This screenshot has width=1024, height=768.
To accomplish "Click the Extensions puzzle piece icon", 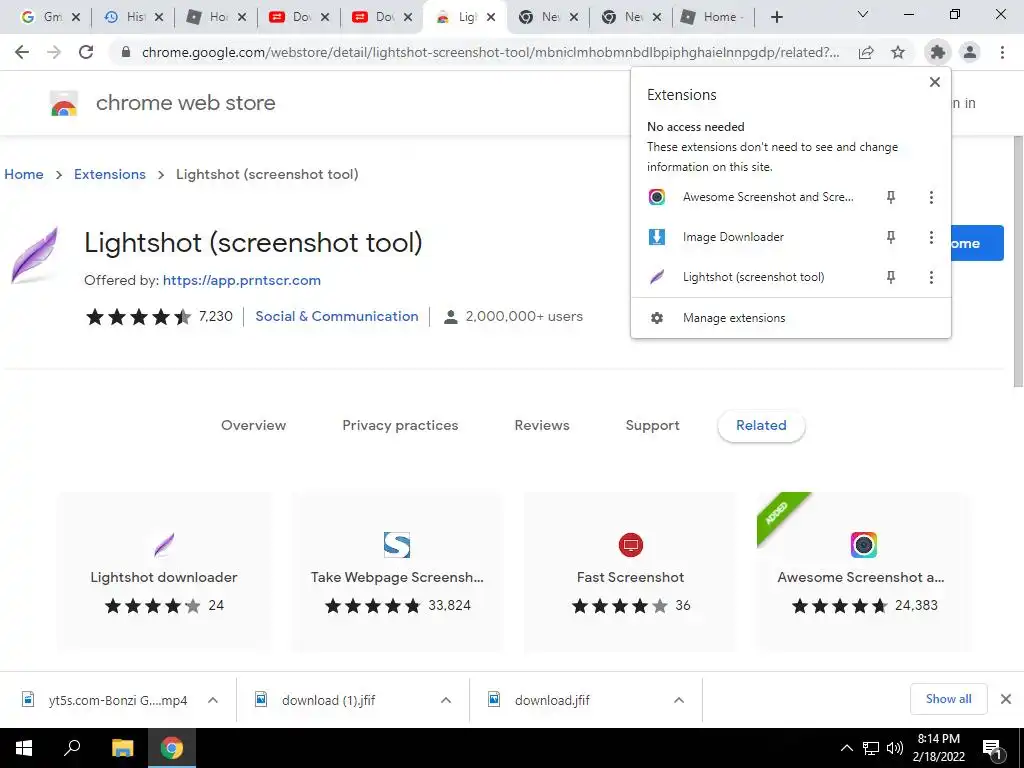I will [x=938, y=52].
